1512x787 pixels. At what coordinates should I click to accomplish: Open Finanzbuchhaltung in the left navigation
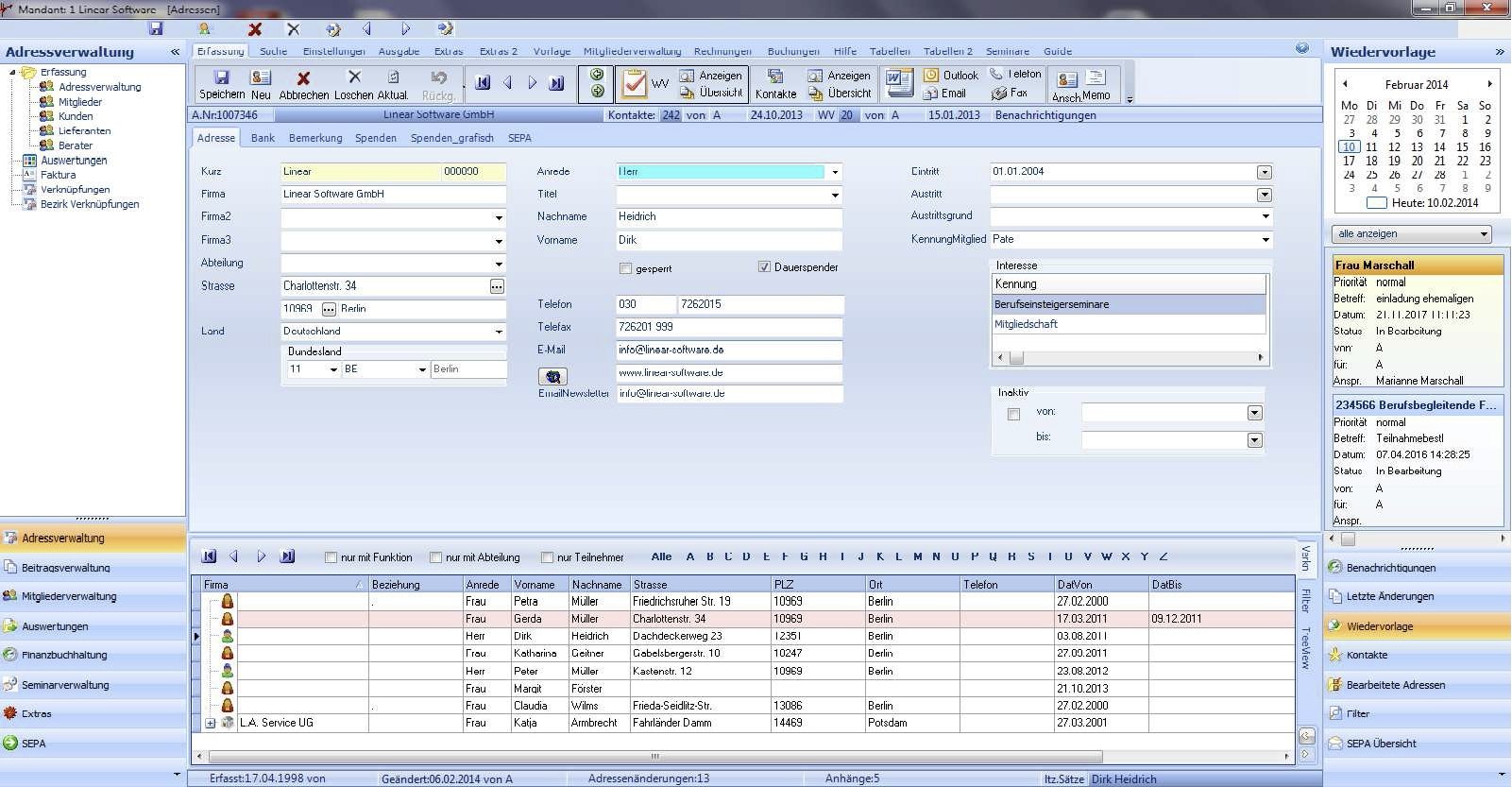[x=93, y=655]
